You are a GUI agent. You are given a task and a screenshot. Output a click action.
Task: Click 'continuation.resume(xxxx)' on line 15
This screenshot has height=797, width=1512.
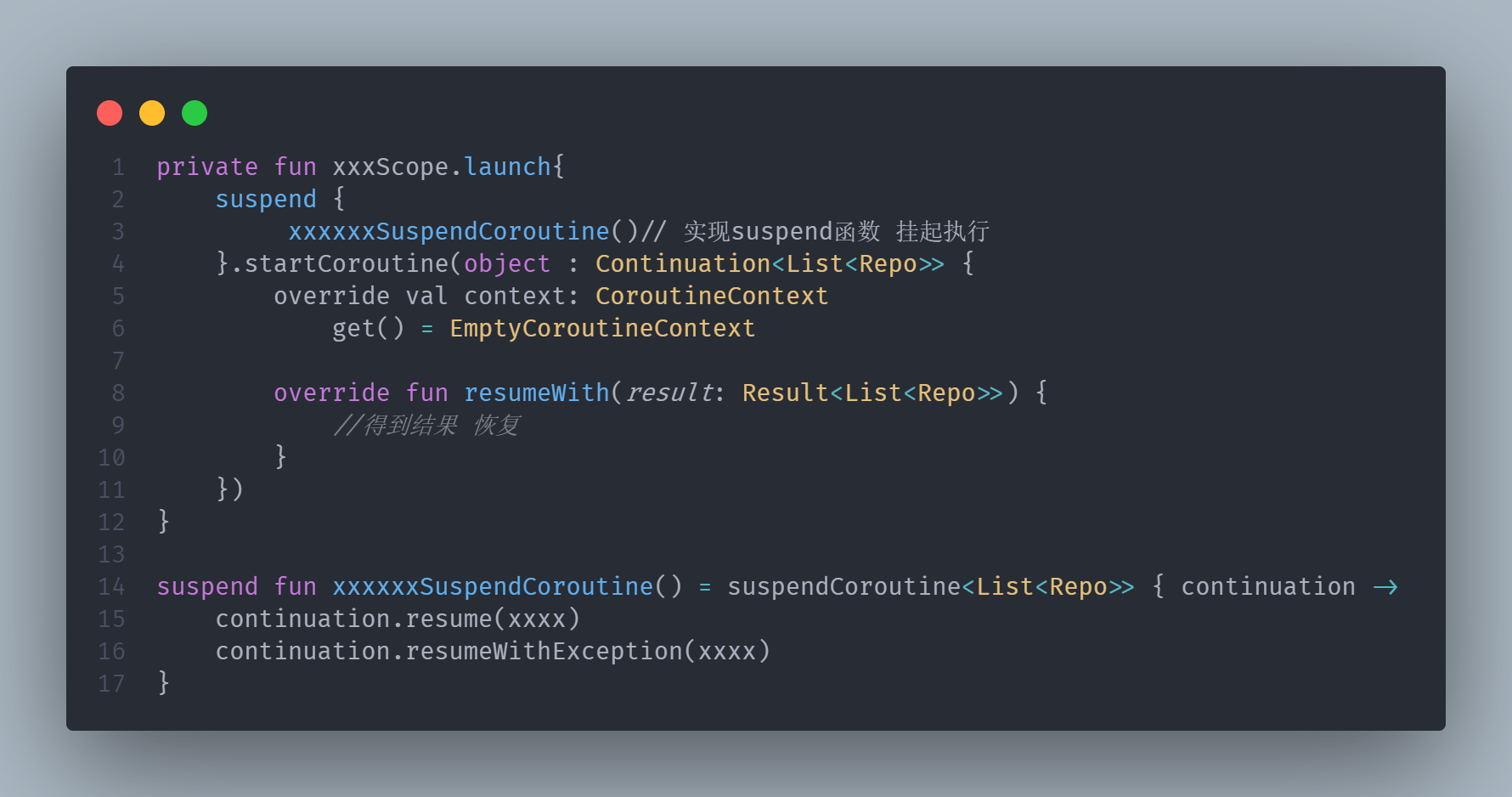tap(398, 619)
